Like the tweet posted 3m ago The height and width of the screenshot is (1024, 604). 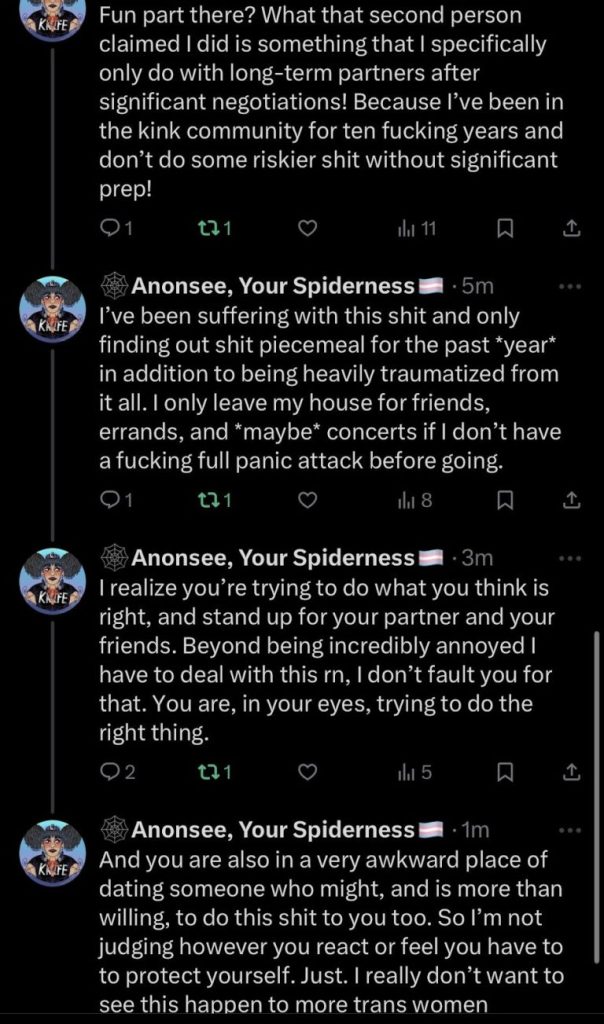308,771
